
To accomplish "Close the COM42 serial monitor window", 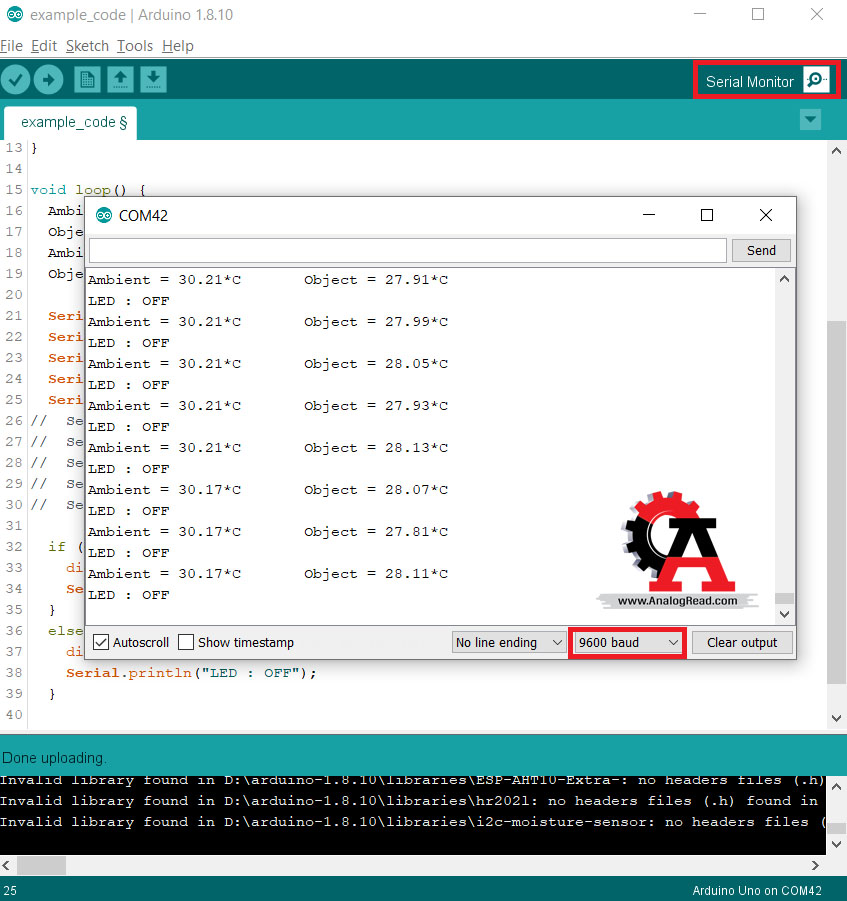I will click(x=765, y=215).
